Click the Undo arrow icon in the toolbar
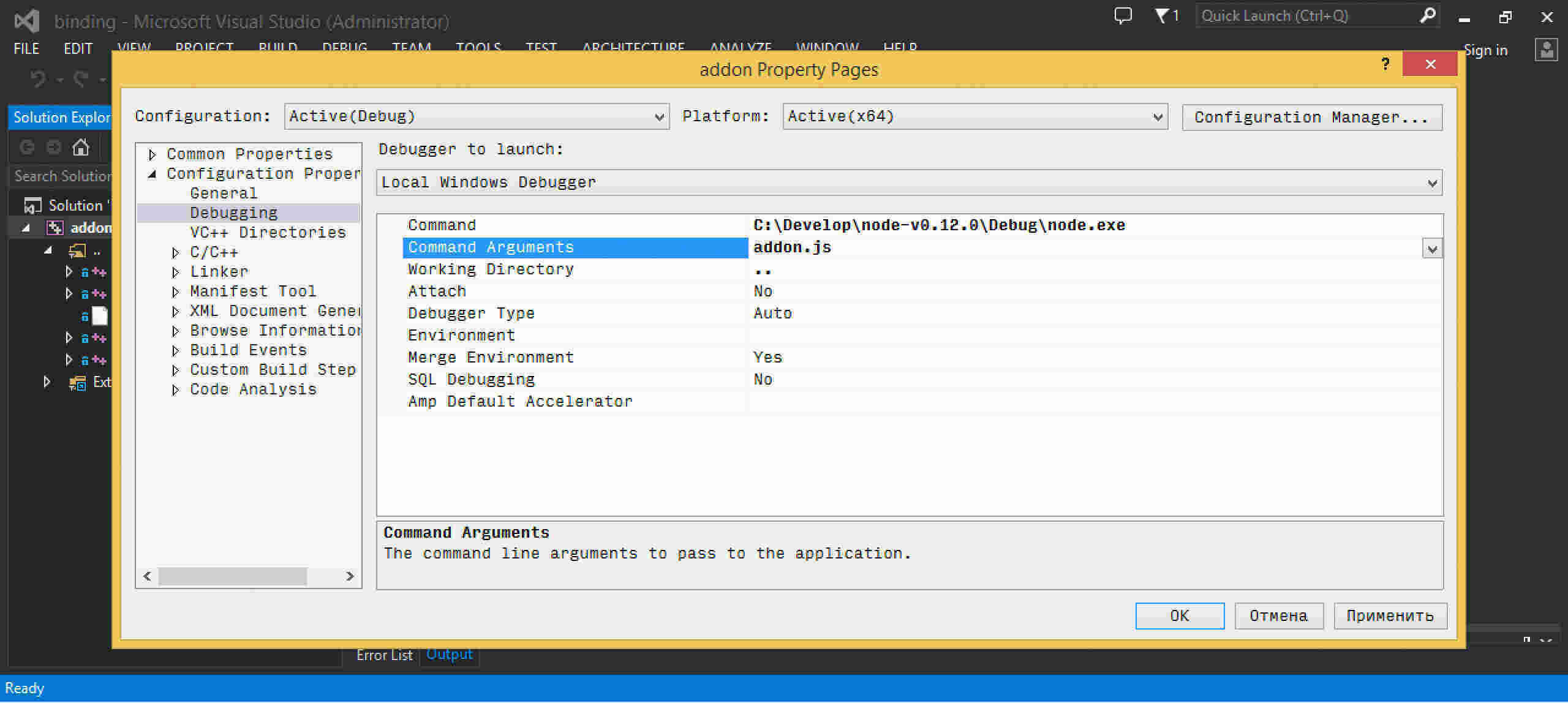1568x703 pixels. click(x=38, y=79)
